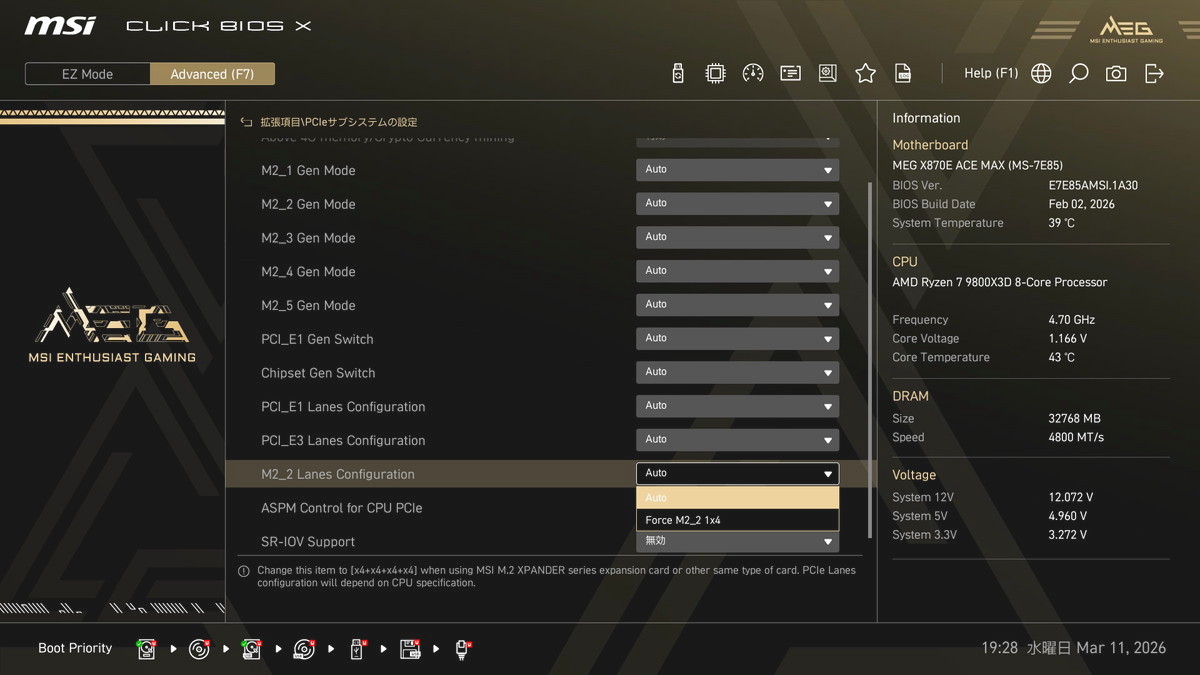Click the CPU chip icon in toolbar
The height and width of the screenshot is (675, 1200).
(x=715, y=73)
